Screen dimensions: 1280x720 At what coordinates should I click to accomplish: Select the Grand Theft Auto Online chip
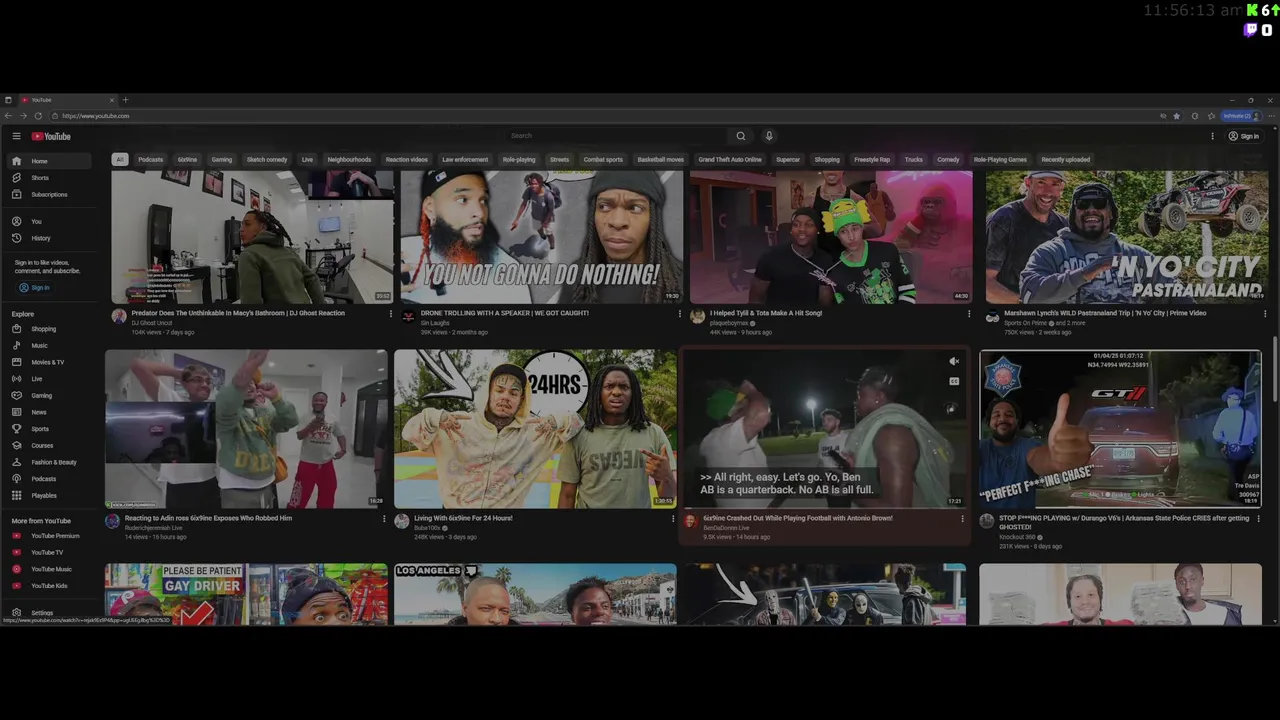pos(730,160)
